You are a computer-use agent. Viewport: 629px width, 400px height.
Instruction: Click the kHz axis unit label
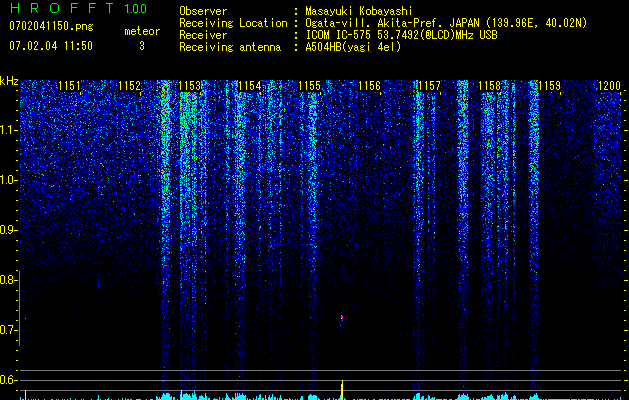(x=9, y=81)
